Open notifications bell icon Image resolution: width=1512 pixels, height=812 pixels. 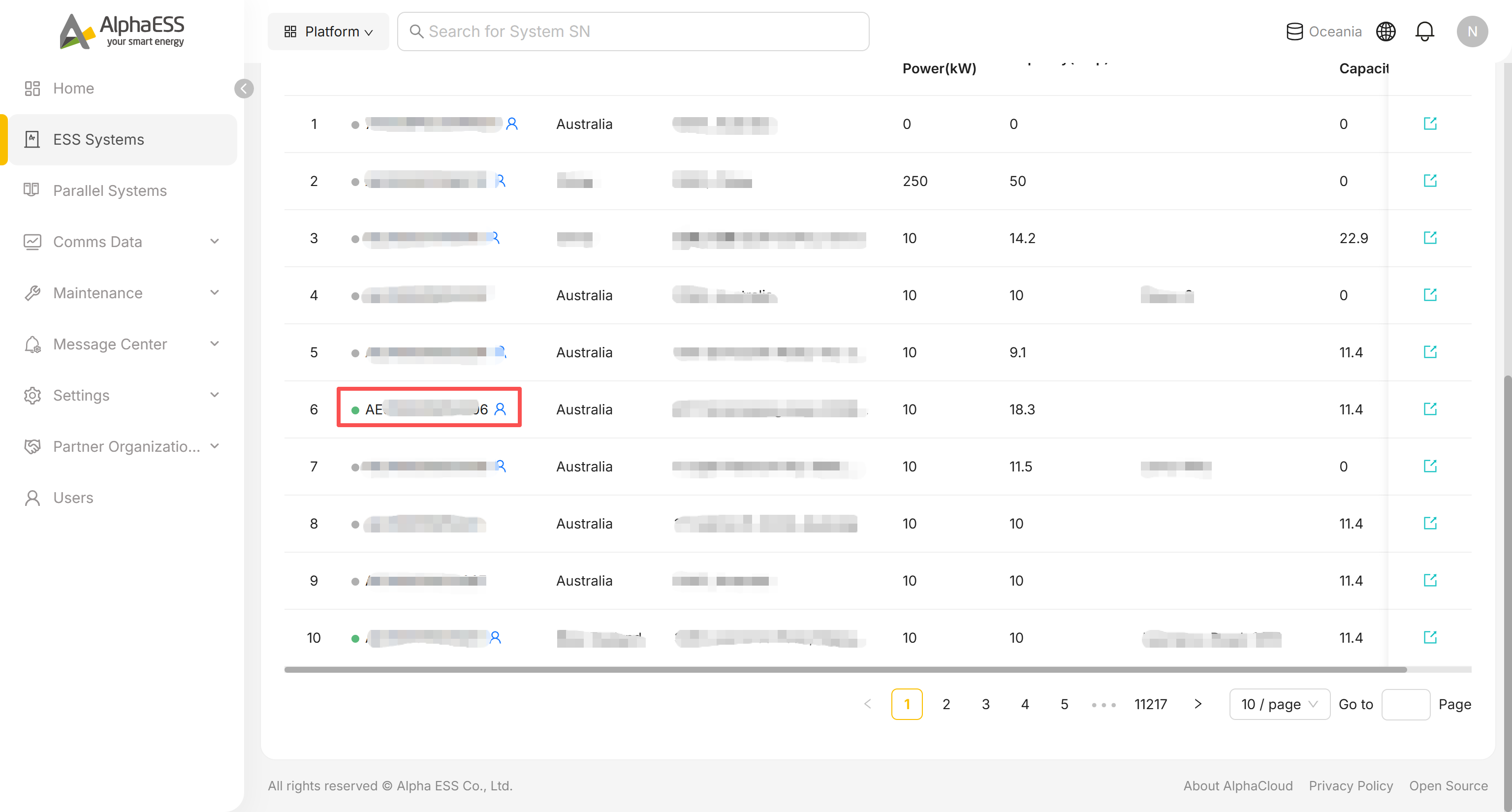(1424, 31)
